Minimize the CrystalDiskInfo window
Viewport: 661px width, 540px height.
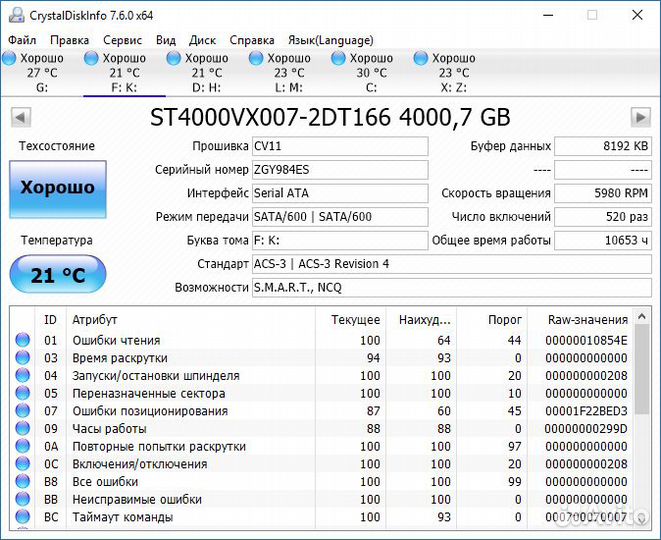[x=548, y=15]
